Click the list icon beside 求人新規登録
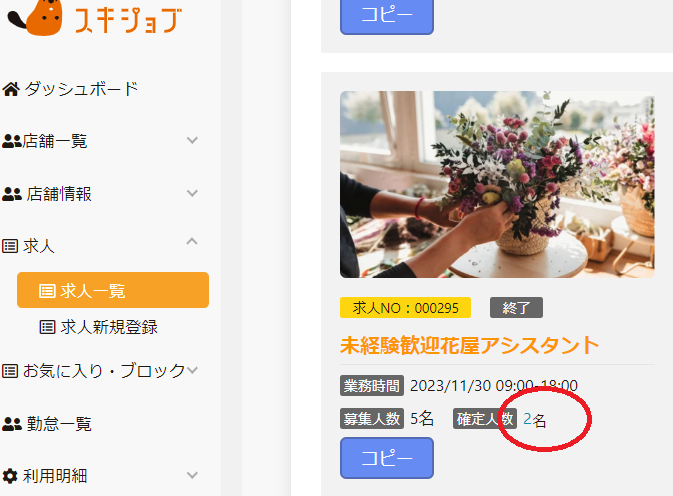This screenshot has width=673, height=496. [47, 327]
